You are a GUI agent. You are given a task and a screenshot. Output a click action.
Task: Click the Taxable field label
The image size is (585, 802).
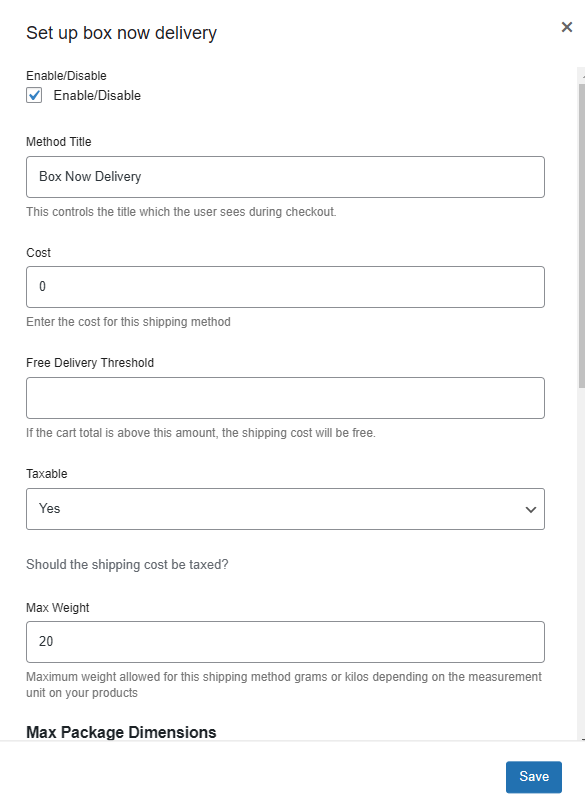(47, 474)
